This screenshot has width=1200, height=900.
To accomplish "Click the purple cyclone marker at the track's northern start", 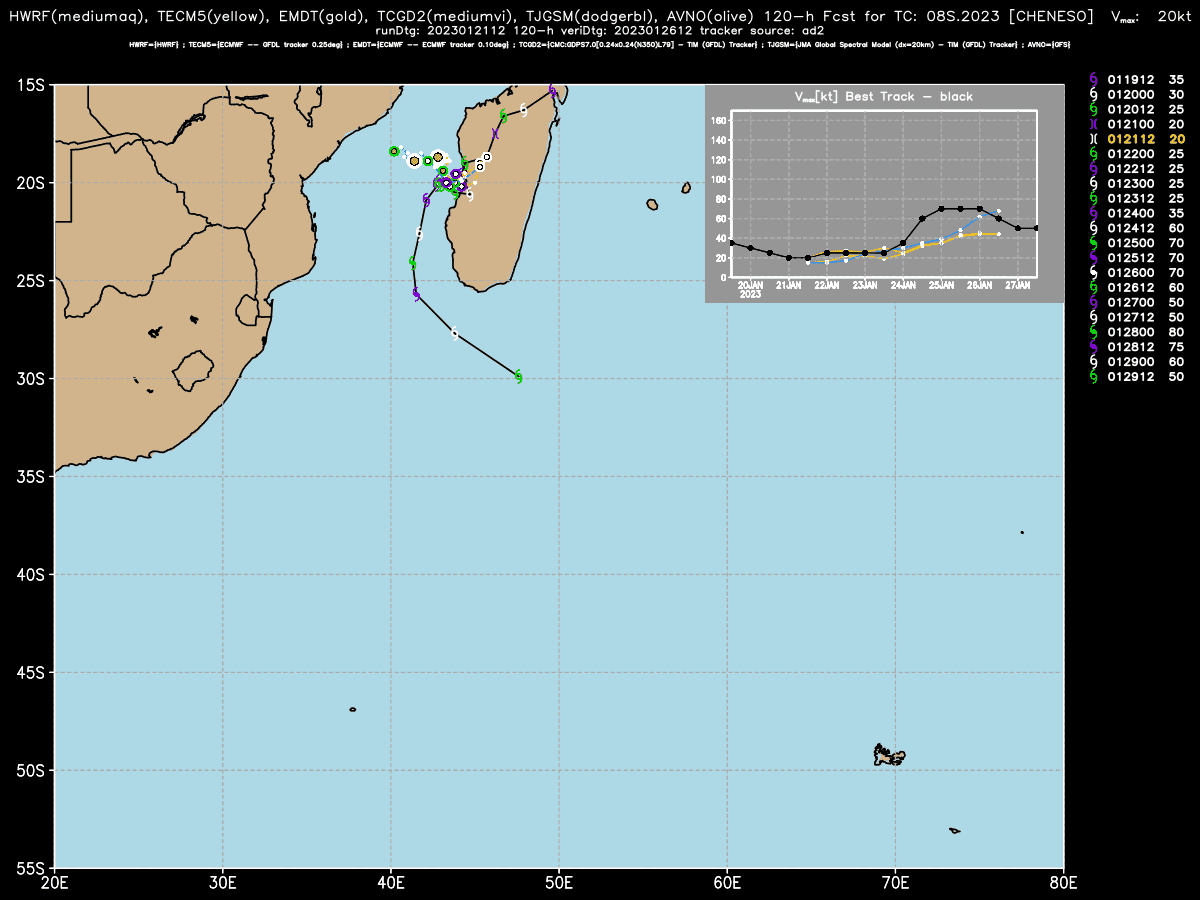I will pyautogui.click(x=552, y=90).
